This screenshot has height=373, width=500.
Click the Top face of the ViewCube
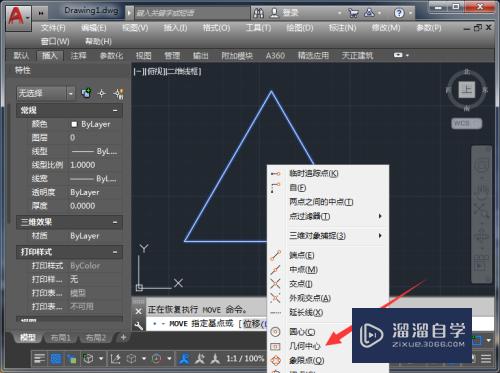point(466,90)
